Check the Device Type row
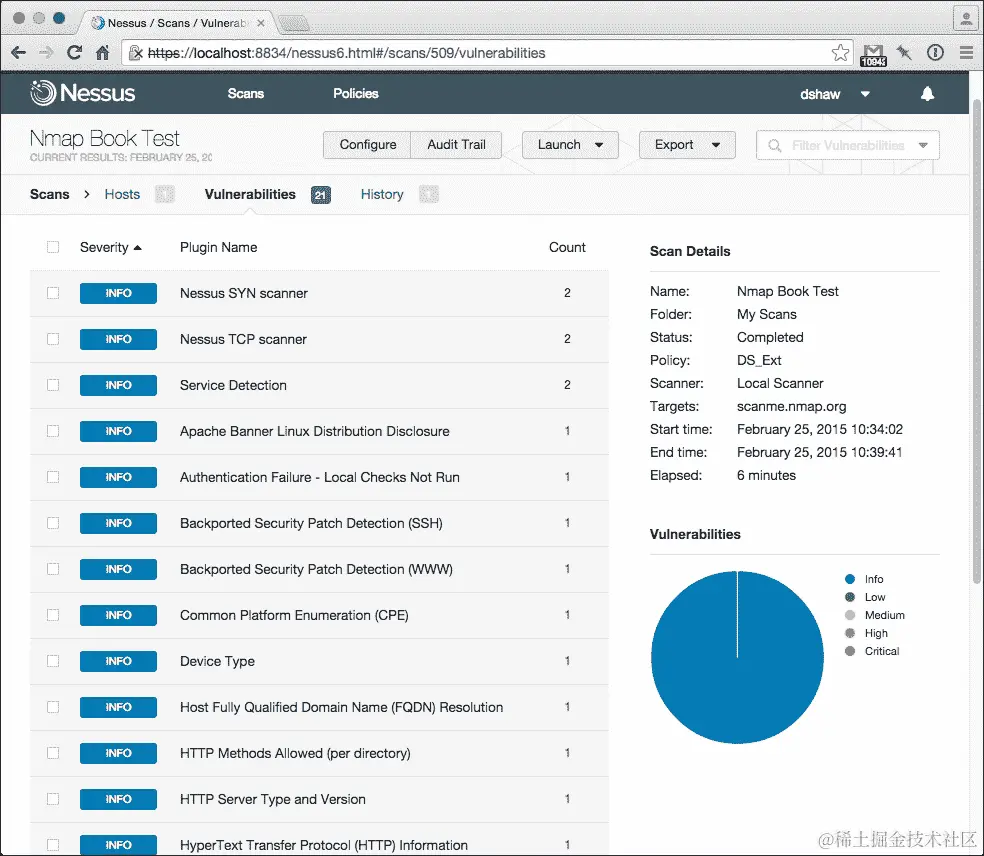984x856 pixels. point(53,661)
